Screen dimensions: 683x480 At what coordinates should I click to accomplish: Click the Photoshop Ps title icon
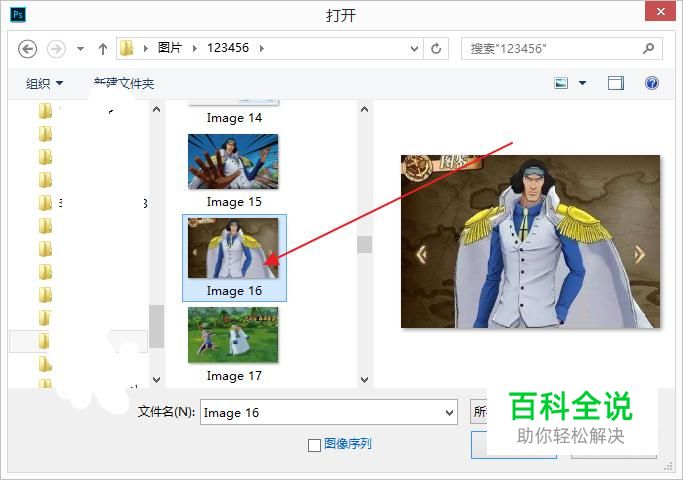click(18, 14)
